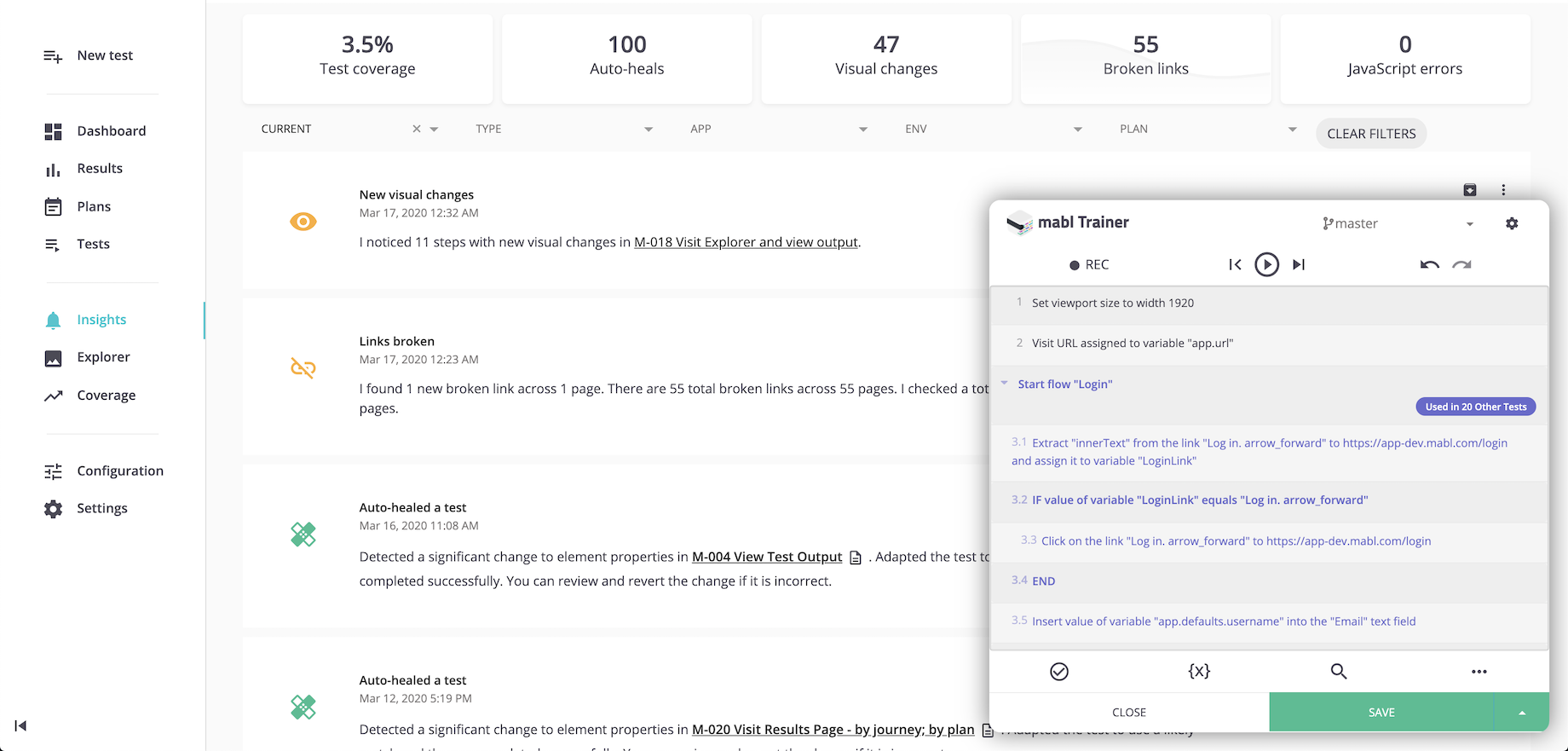Open the master branch dropdown

point(1470,224)
